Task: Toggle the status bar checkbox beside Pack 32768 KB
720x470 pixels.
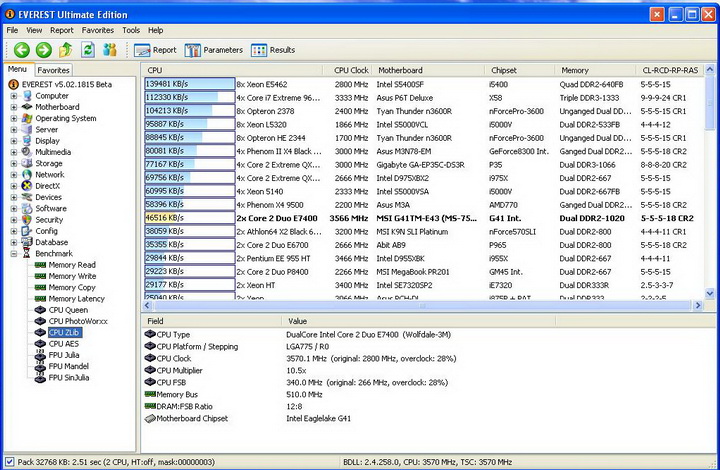Action: (x=10, y=462)
